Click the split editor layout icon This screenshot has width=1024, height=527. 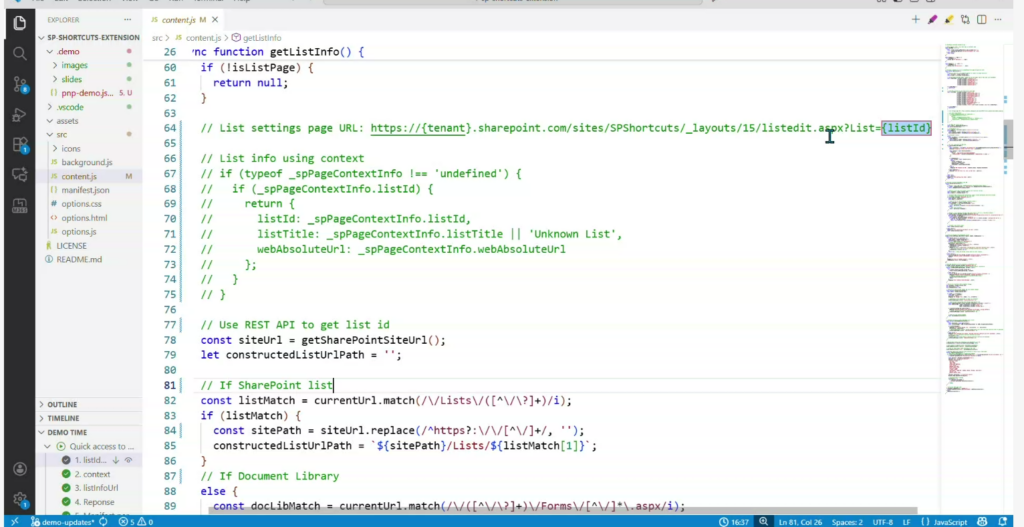(x=984, y=19)
